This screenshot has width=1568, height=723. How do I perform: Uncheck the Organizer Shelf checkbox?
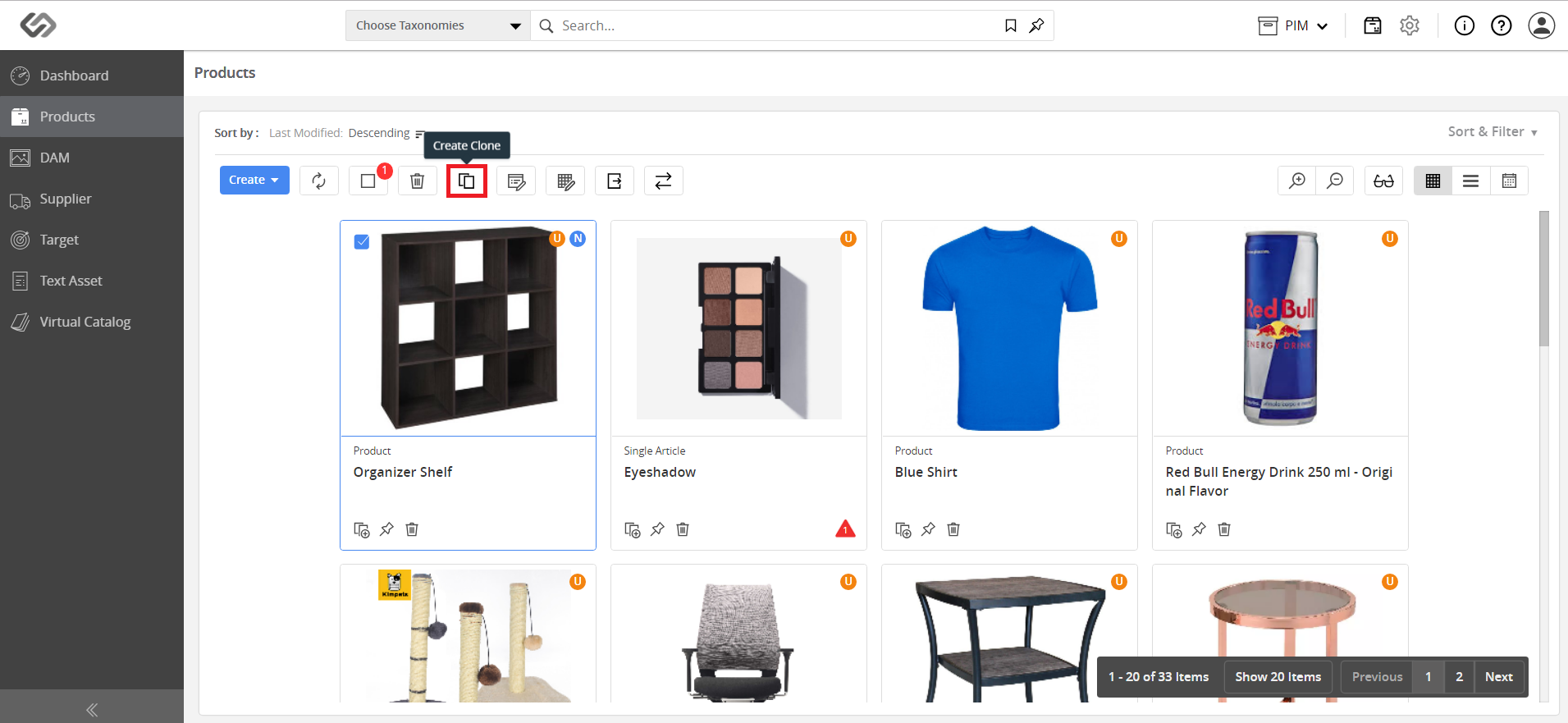(x=362, y=242)
